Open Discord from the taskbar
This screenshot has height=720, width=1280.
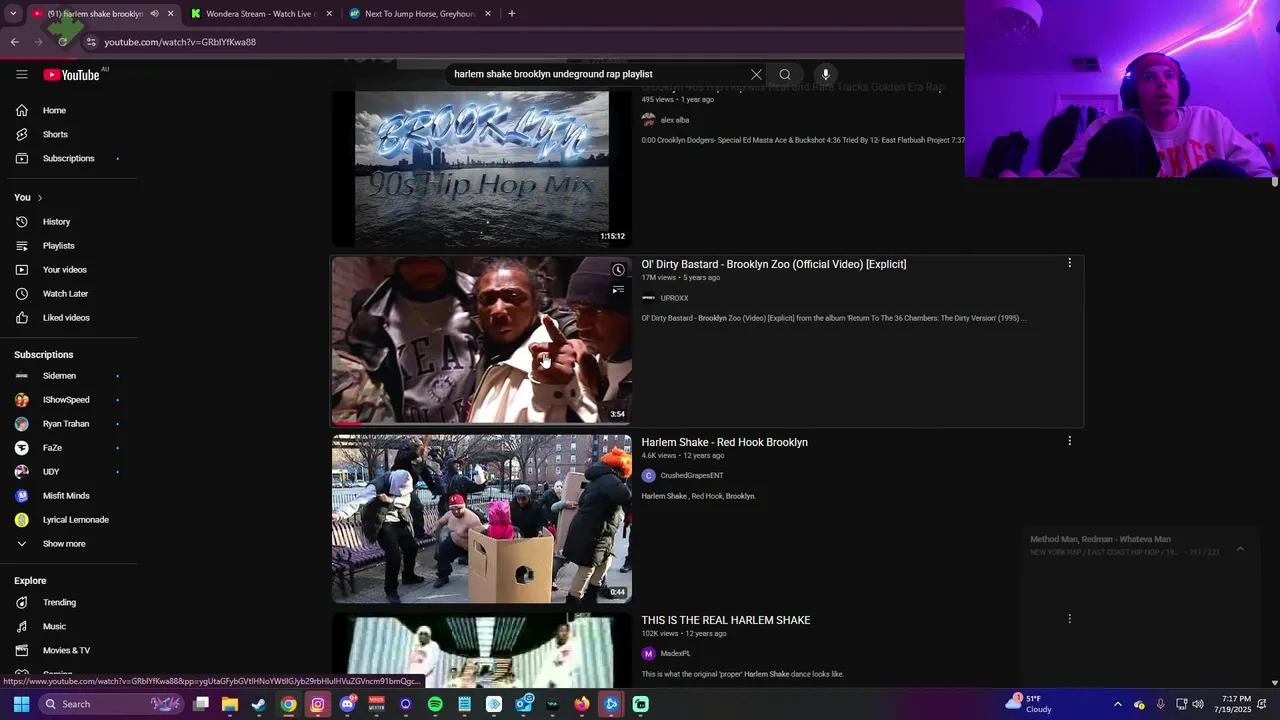[347, 704]
